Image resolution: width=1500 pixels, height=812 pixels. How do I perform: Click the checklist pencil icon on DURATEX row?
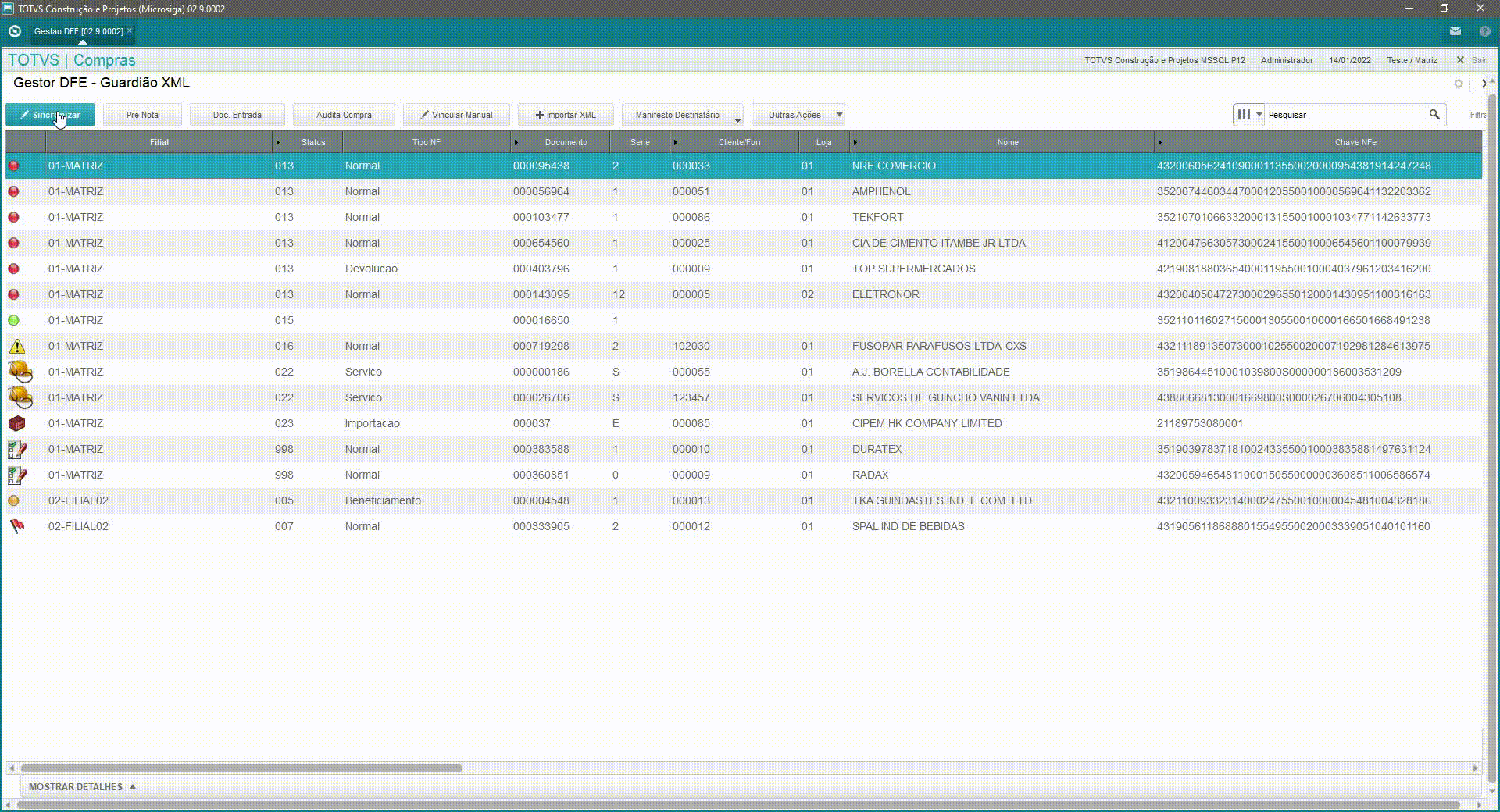point(17,450)
